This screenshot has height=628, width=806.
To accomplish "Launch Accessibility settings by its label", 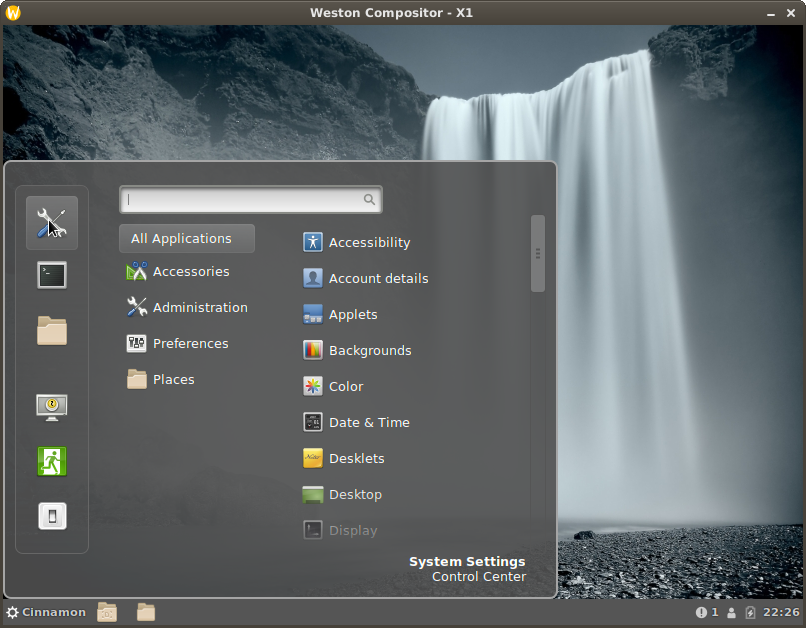I will click(370, 243).
